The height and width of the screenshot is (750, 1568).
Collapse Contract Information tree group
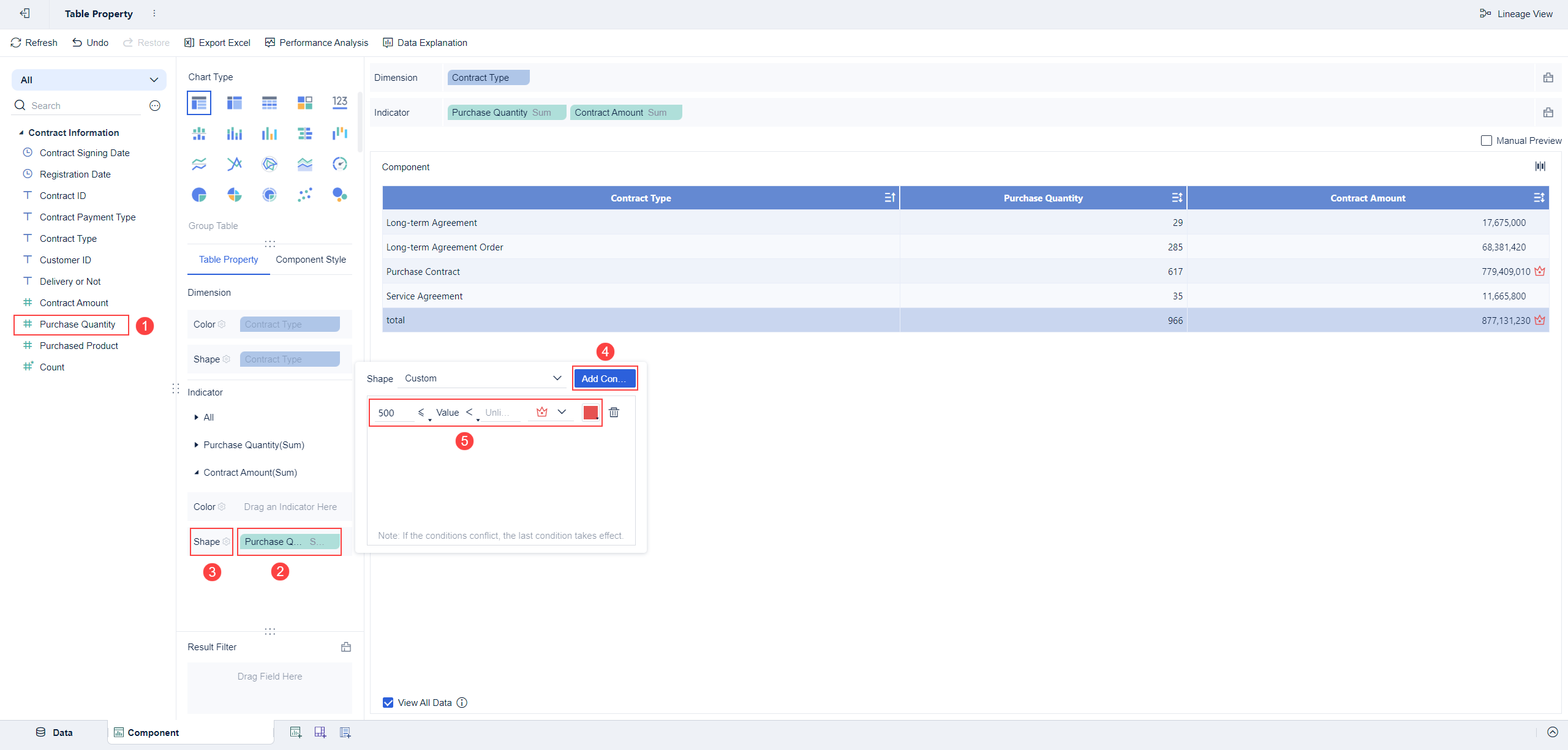pyautogui.click(x=21, y=133)
